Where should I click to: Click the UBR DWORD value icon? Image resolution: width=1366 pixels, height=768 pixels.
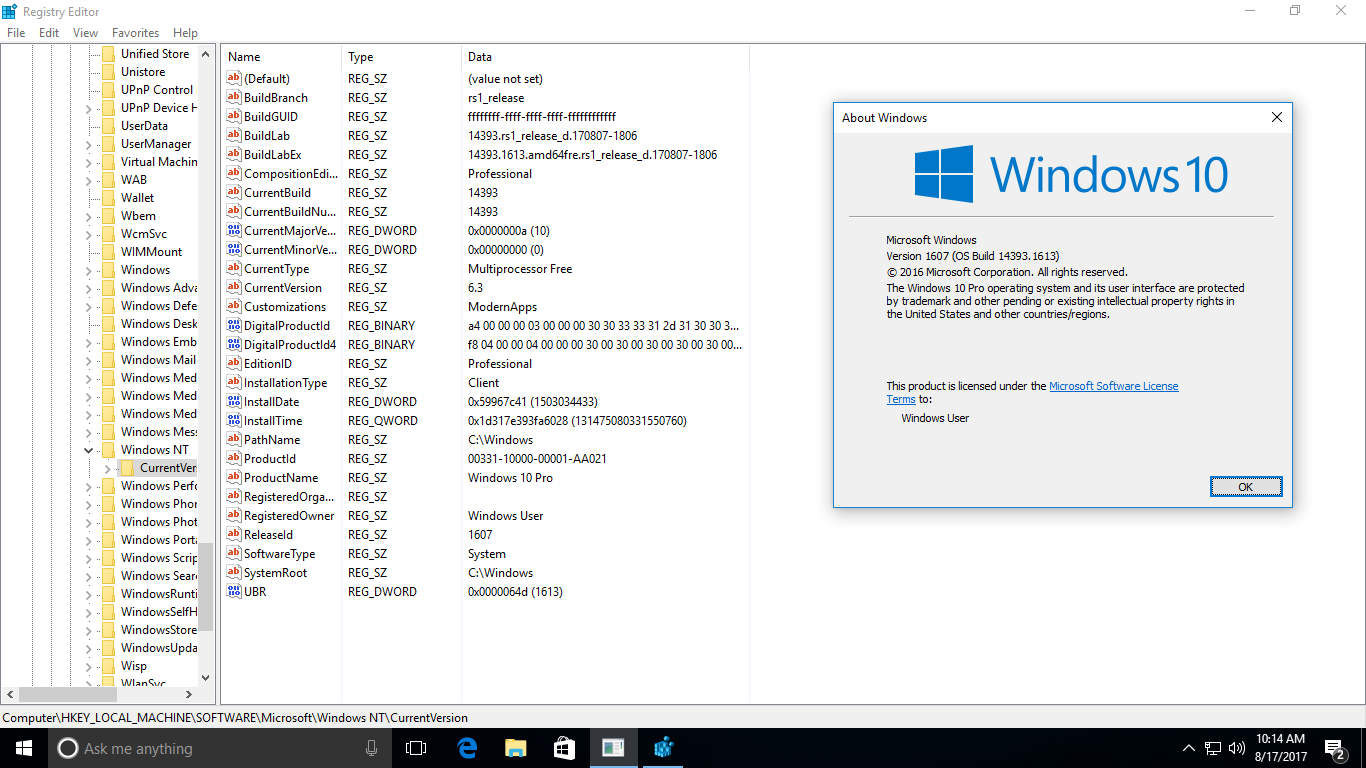(x=234, y=592)
